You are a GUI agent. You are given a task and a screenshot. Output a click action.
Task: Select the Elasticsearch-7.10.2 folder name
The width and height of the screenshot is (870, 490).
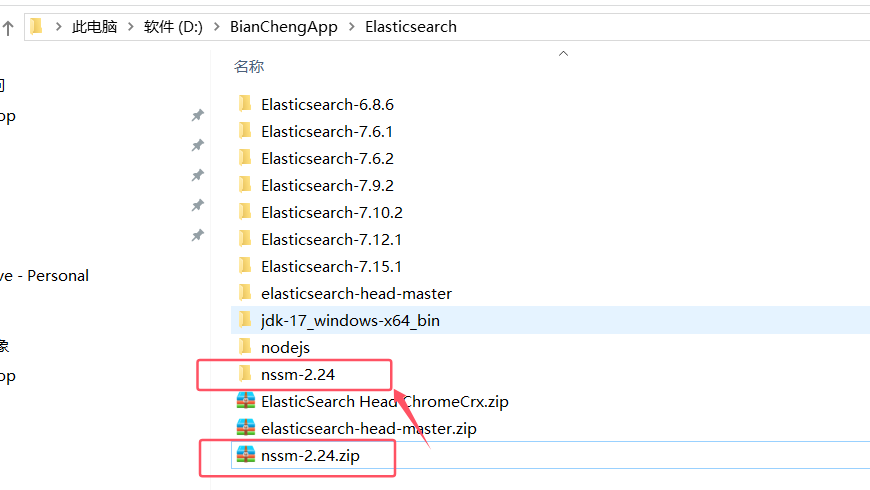tap(332, 213)
